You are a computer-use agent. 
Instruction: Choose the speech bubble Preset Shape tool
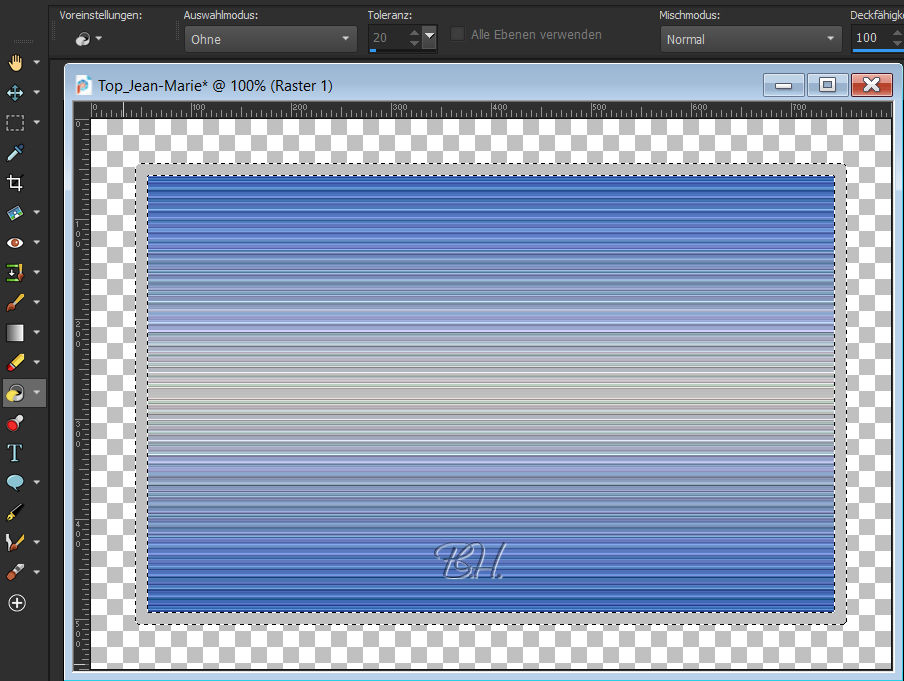pyautogui.click(x=15, y=482)
